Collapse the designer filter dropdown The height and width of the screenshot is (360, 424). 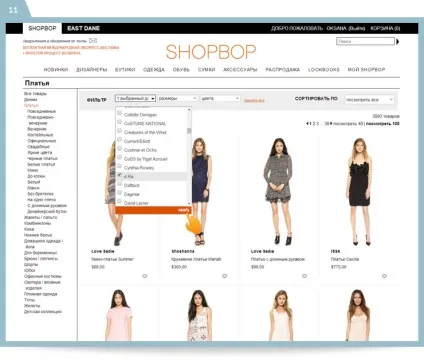[135, 98]
